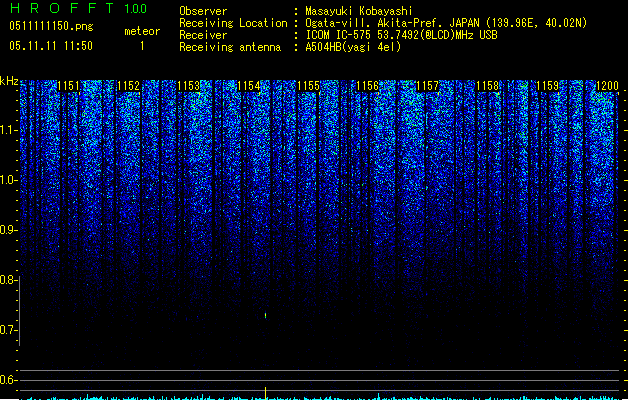Click the 1159 time marker

[548, 86]
